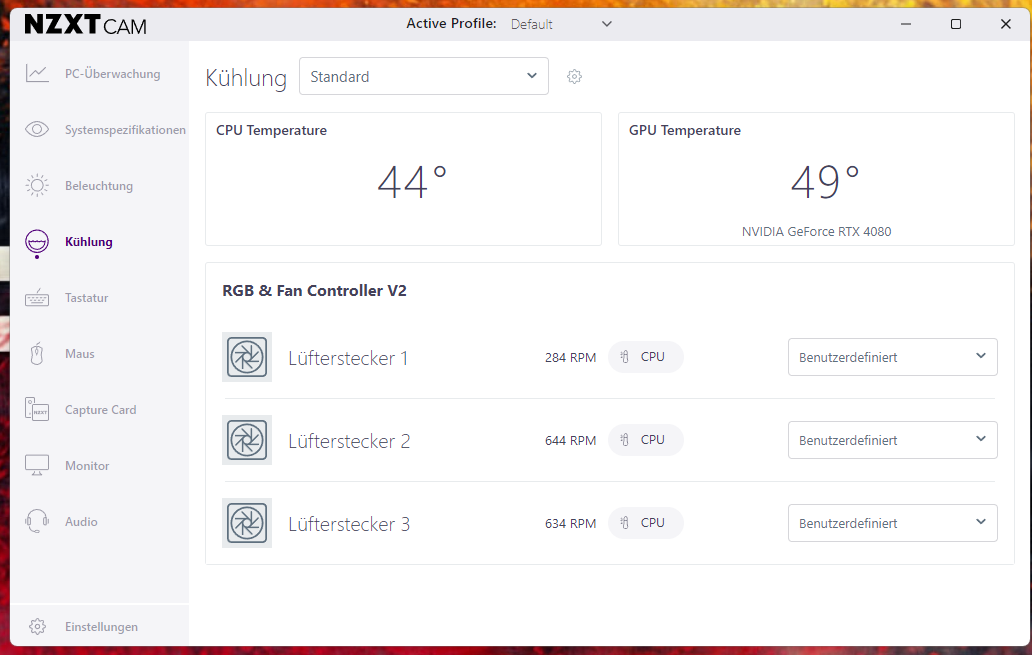This screenshot has width=1032, height=655.
Task: Click the Capture Card icon
Action: (37, 409)
